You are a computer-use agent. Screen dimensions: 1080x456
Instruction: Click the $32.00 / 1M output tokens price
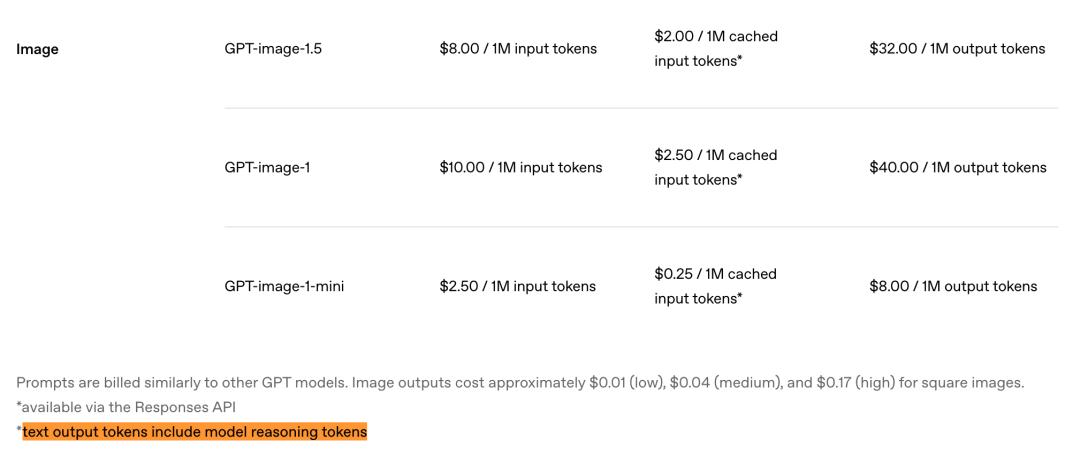tap(957, 49)
